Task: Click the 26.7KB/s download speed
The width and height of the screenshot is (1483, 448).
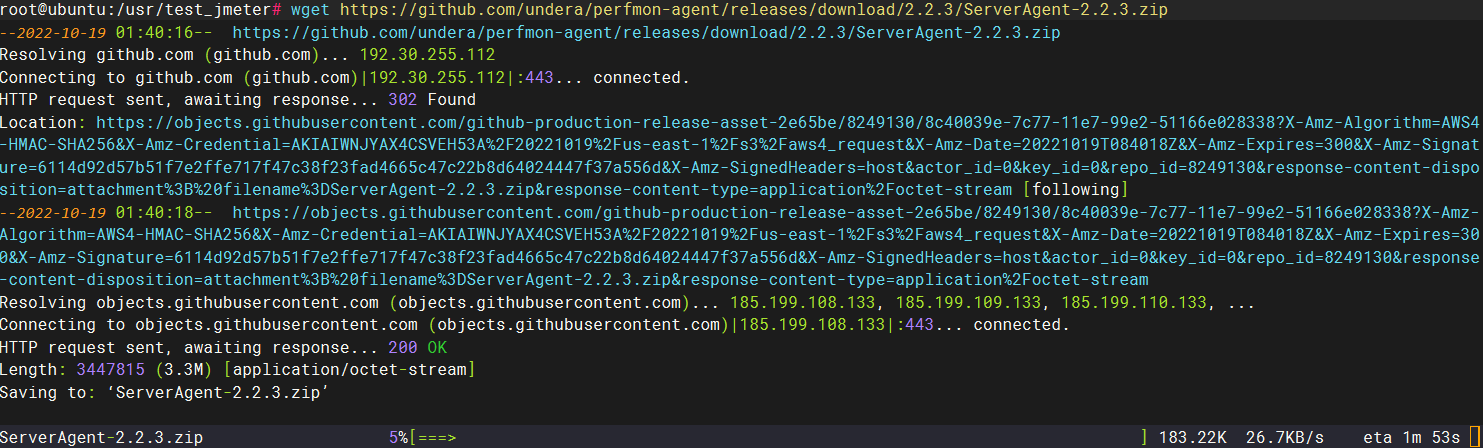Action: [x=1284, y=438]
